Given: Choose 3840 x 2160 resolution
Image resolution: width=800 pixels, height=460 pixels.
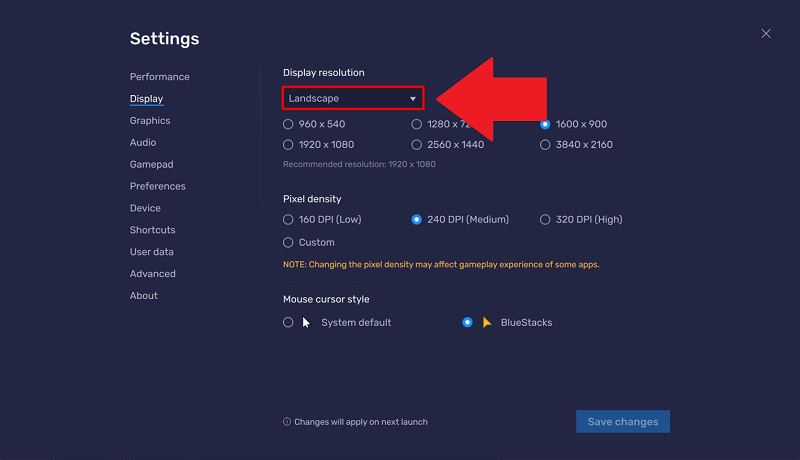Looking at the screenshot, I should pos(545,145).
